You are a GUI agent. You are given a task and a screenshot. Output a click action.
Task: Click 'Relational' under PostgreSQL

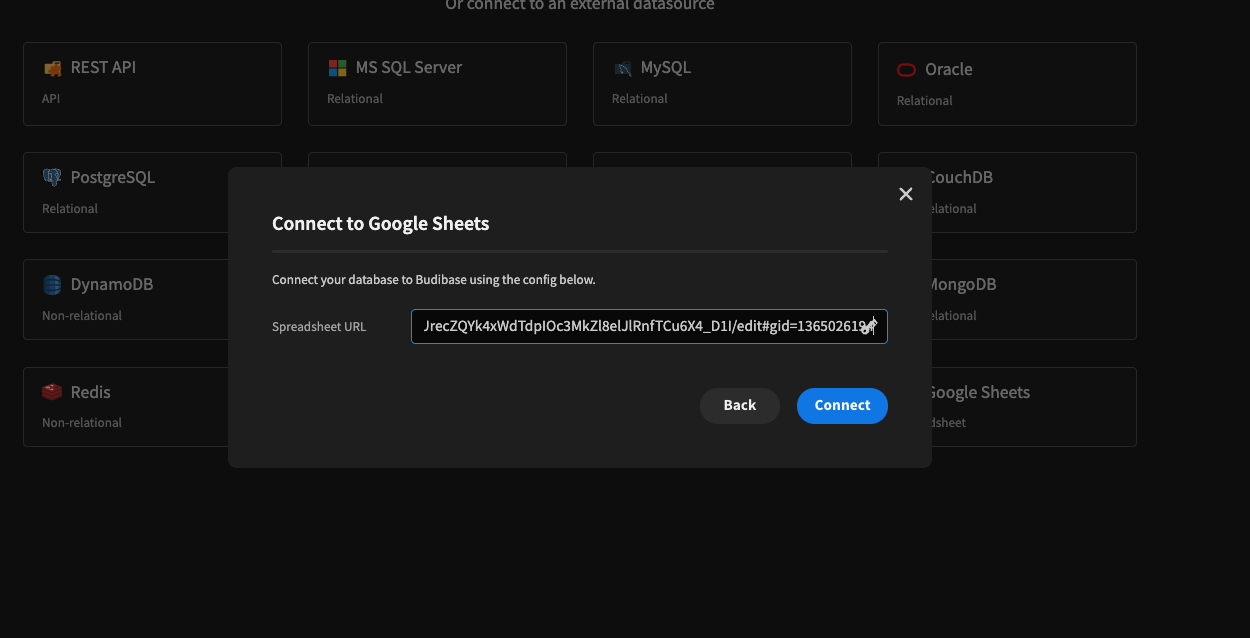click(70, 208)
